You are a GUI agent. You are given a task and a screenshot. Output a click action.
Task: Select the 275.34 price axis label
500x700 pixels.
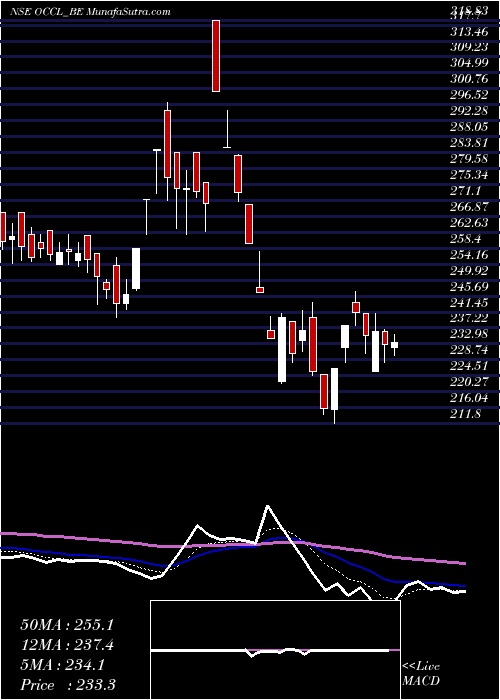pyautogui.click(x=469, y=175)
